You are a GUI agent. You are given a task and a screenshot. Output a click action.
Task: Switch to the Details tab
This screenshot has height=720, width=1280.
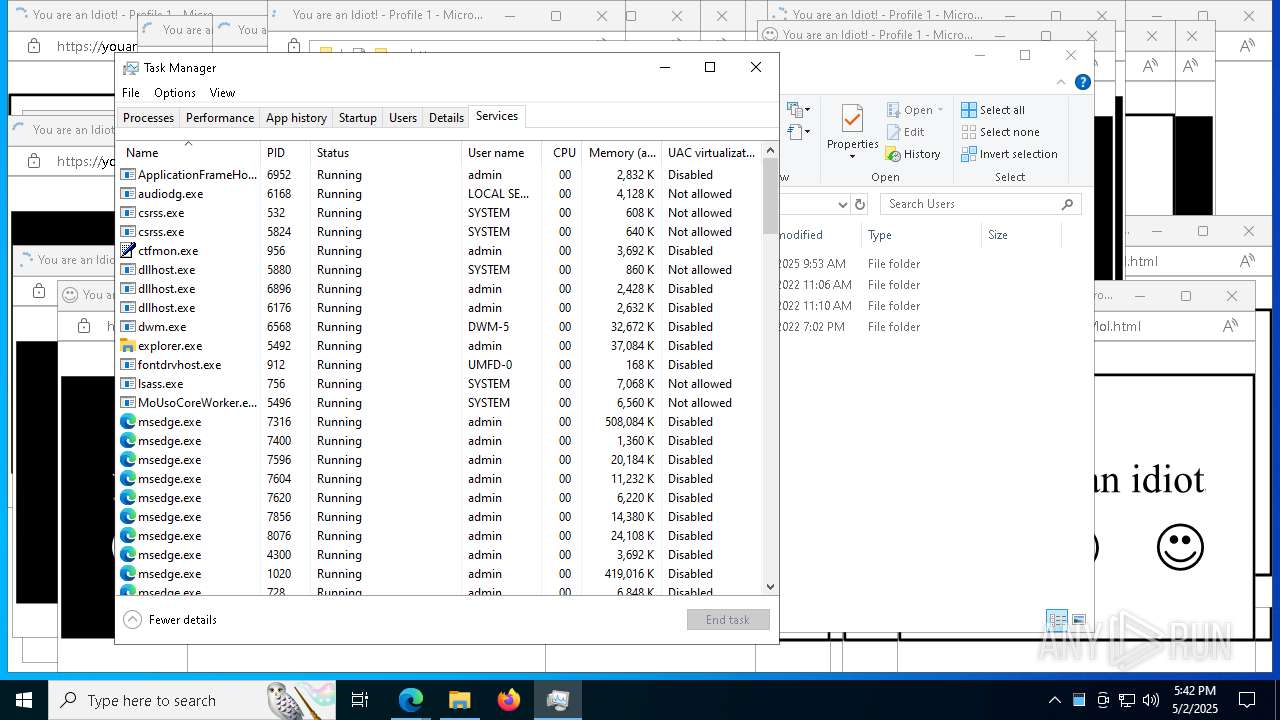[x=446, y=118]
